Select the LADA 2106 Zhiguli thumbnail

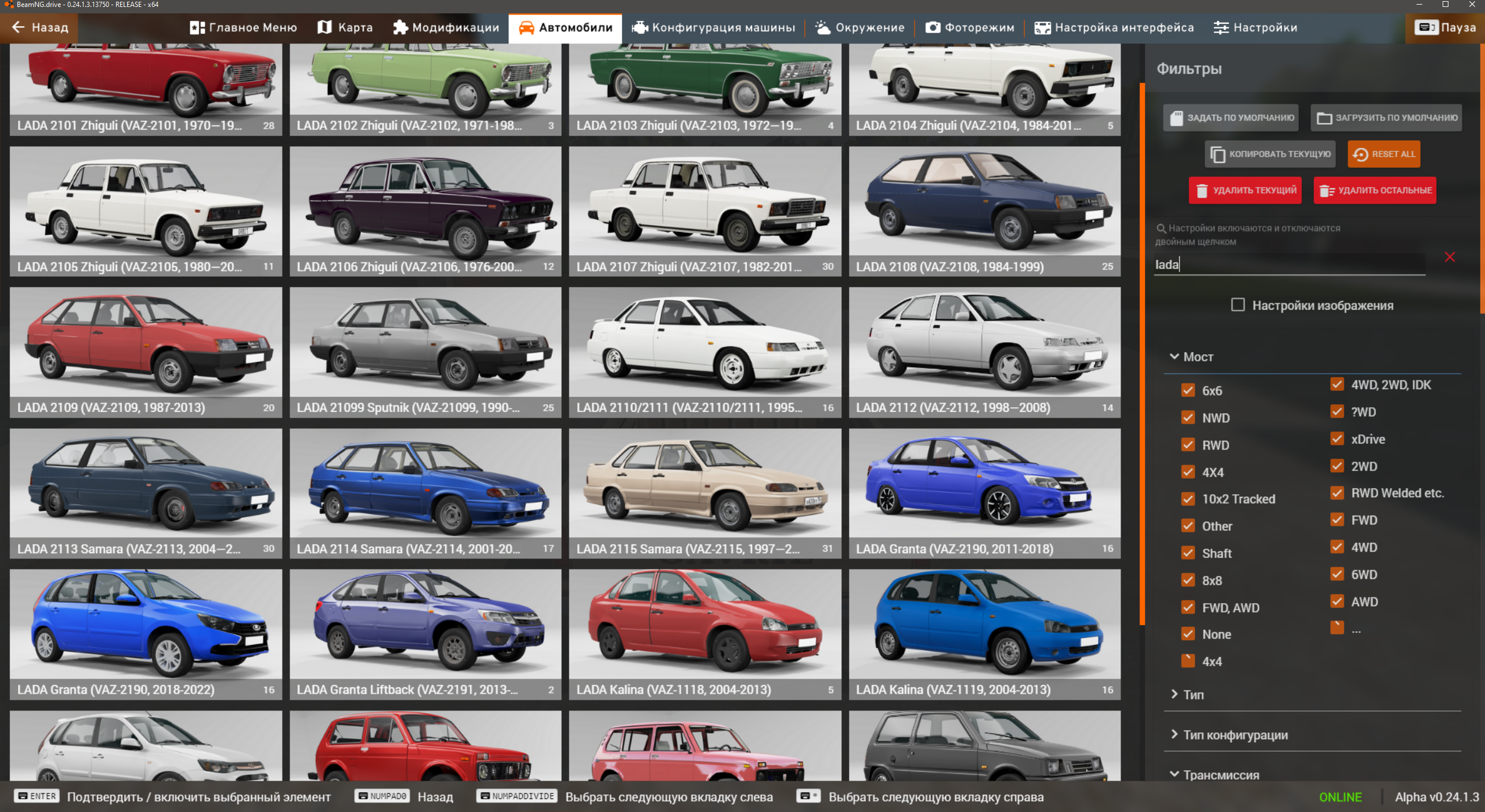point(425,211)
